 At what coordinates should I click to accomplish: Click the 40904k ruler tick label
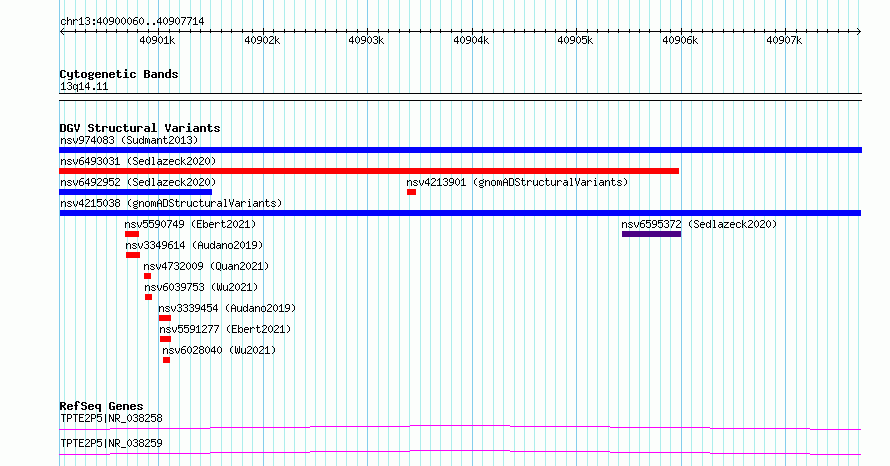pyautogui.click(x=471, y=40)
